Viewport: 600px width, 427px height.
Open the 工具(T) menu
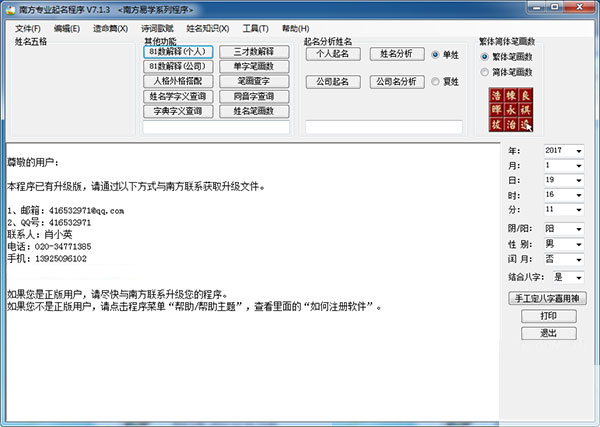[x=255, y=28]
